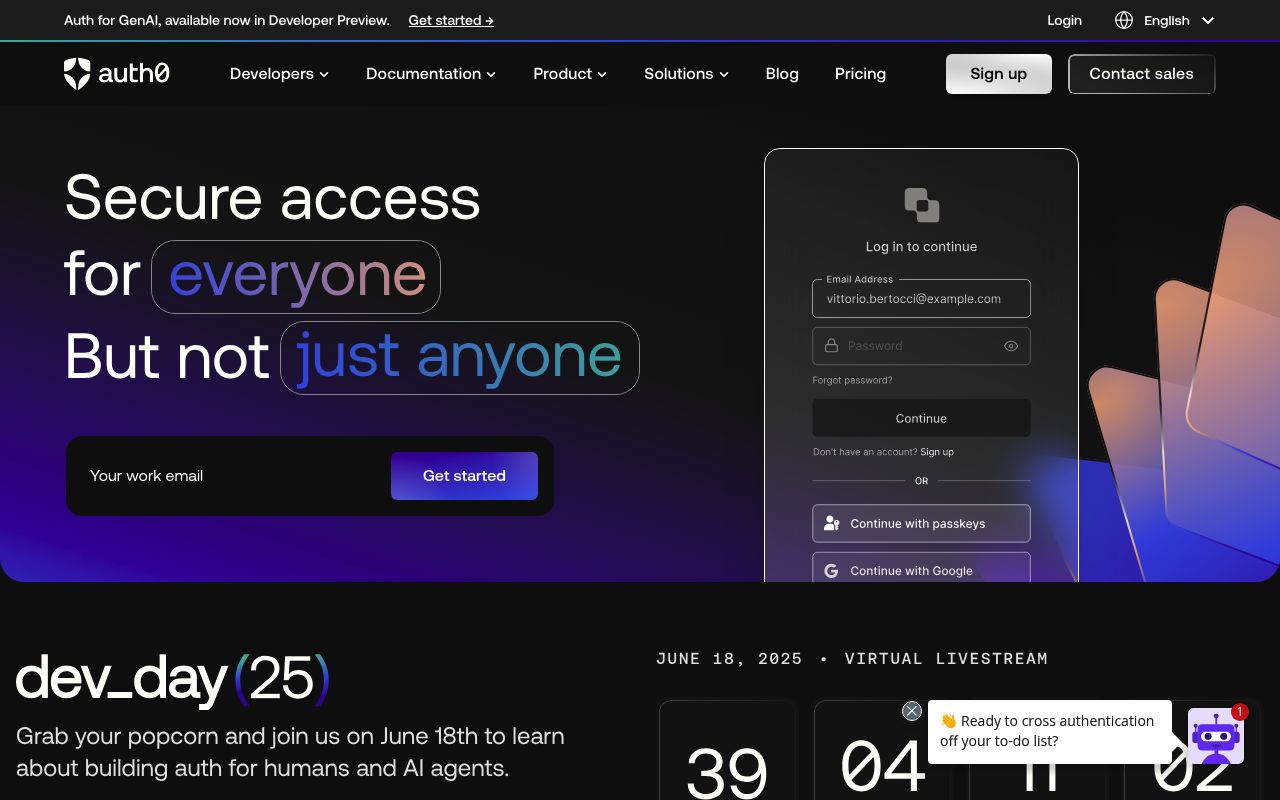Go to the Blog page

point(782,74)
